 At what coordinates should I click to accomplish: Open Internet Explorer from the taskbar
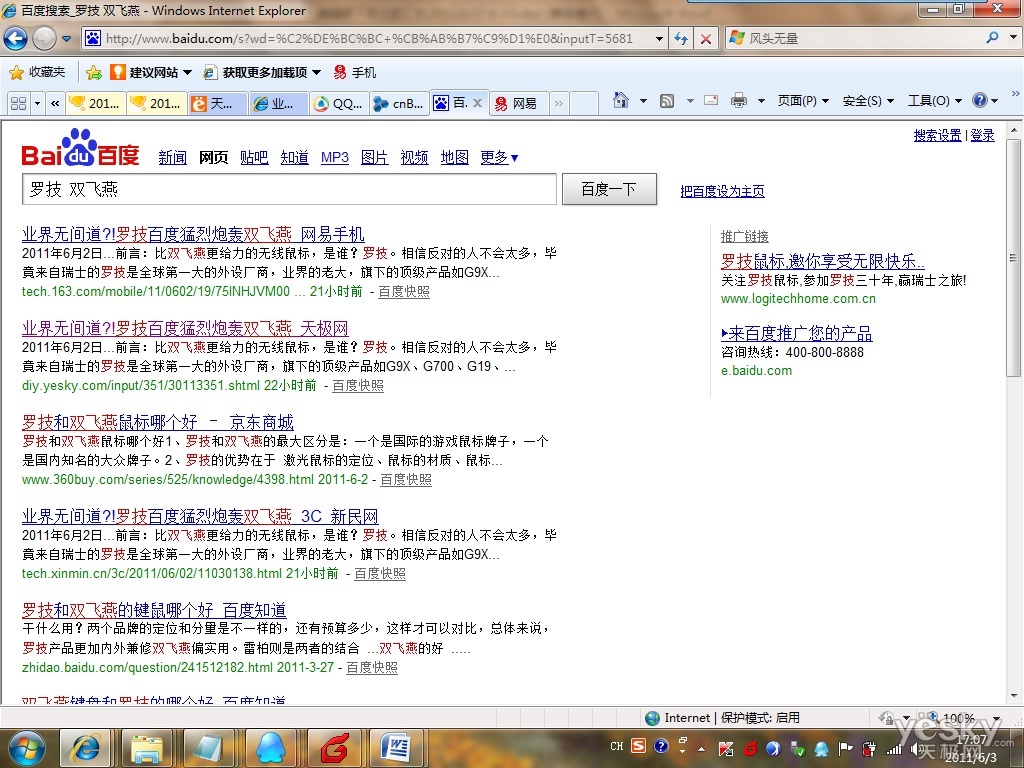coord(86,748)
